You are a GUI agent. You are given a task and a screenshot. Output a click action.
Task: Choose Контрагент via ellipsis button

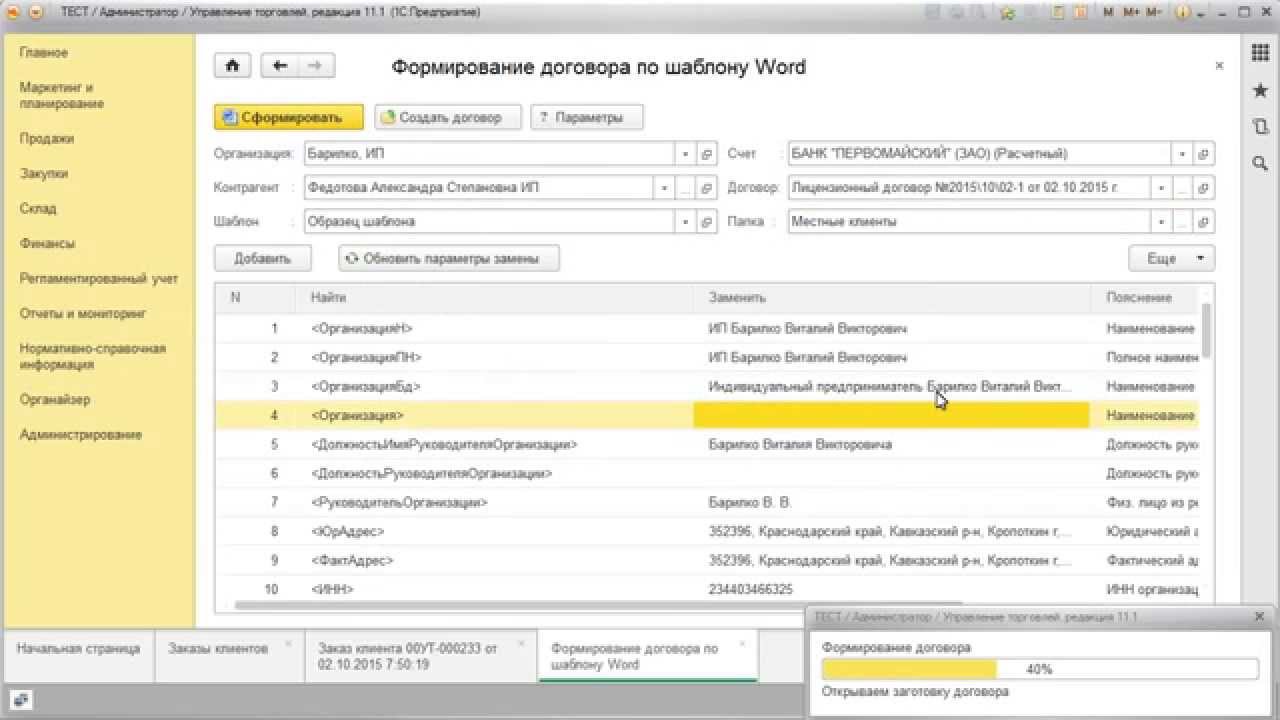(x=685, y=187)
